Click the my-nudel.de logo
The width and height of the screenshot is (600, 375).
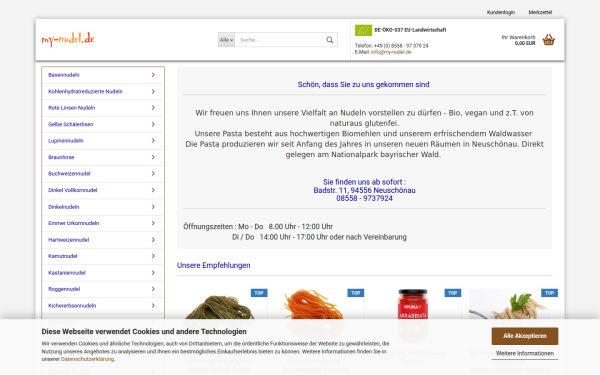point(68,39)
